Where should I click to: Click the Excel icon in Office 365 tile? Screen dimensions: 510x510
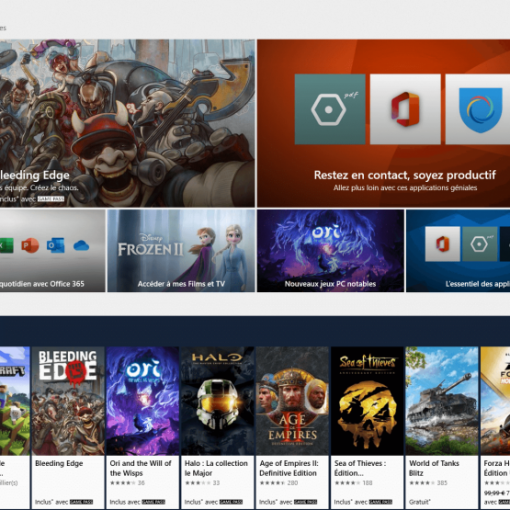click(6, 246)
